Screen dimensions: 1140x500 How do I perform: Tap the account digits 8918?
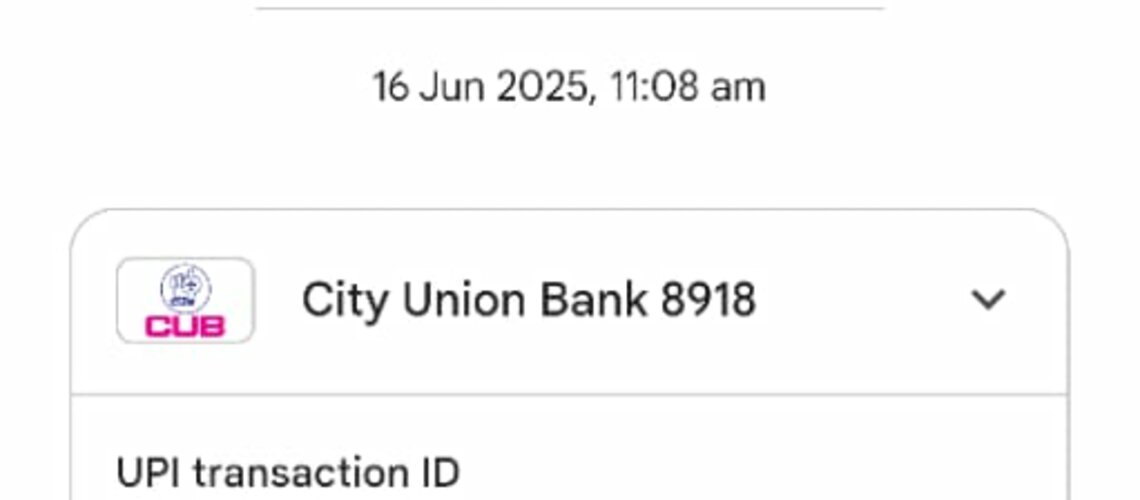(708, 300)
